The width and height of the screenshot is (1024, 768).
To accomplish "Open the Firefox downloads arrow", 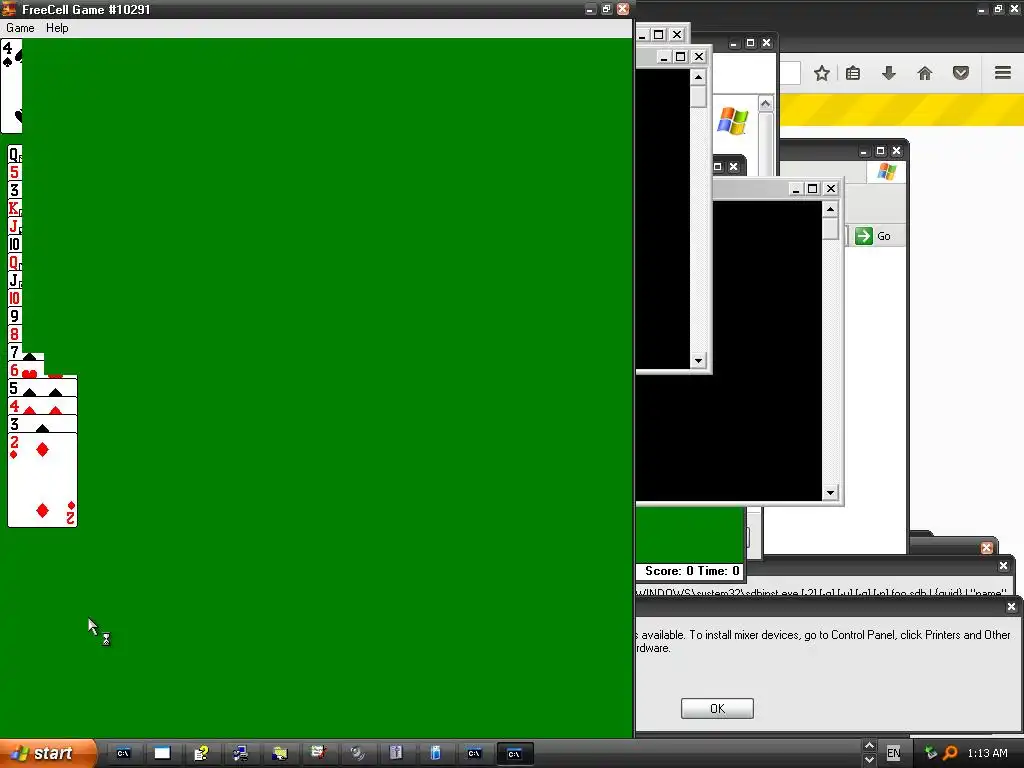I will point(888,73).
